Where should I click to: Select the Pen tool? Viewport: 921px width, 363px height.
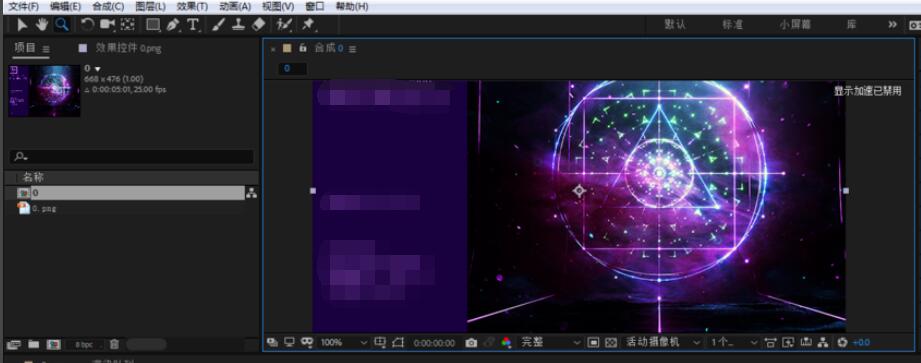(x=172, y=25)
